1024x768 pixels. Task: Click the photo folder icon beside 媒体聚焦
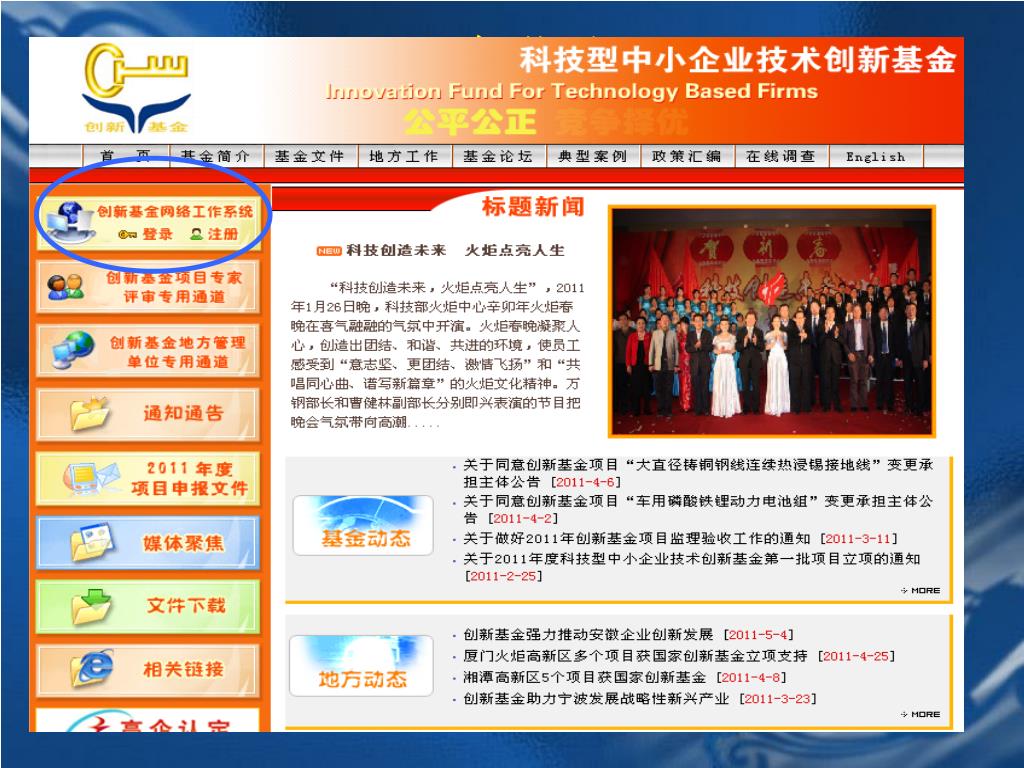pyautogui.click(x=91, y=542)
